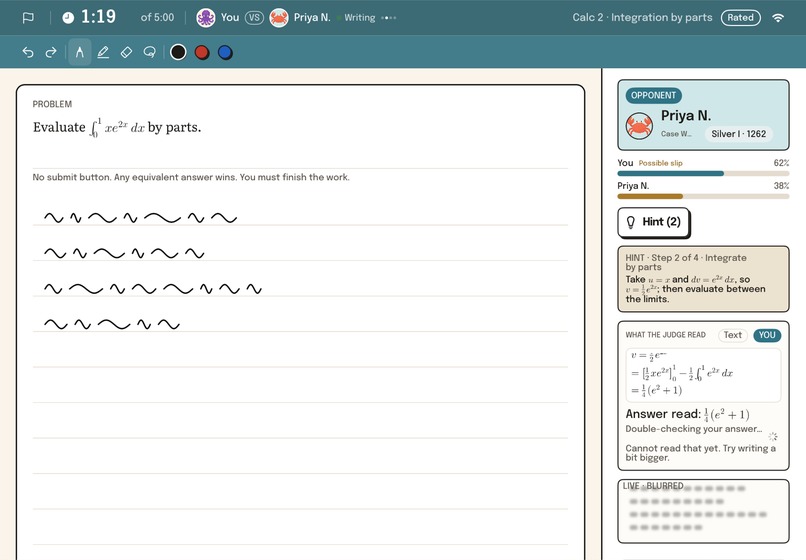
Task: Select the eraser tool
Action: 126,52
